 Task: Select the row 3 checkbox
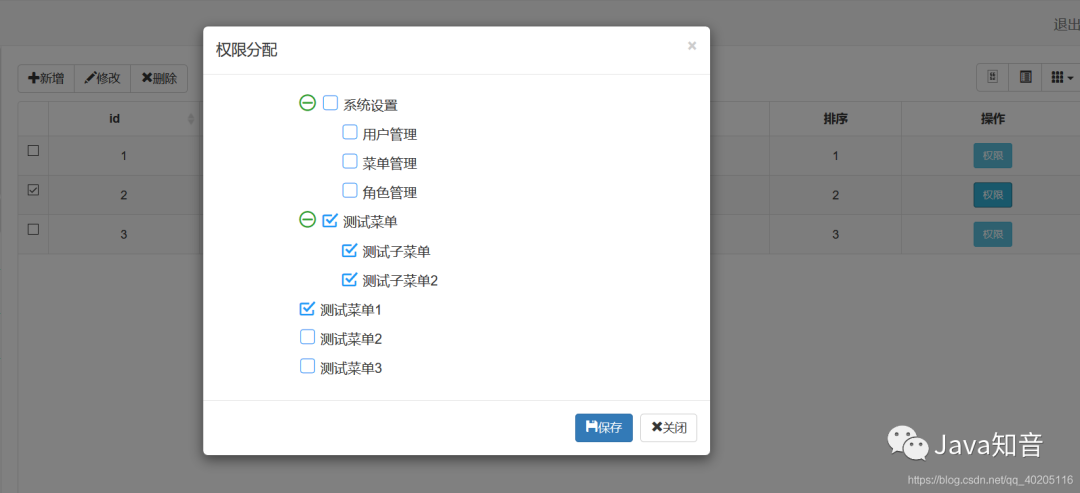(33, 230)
